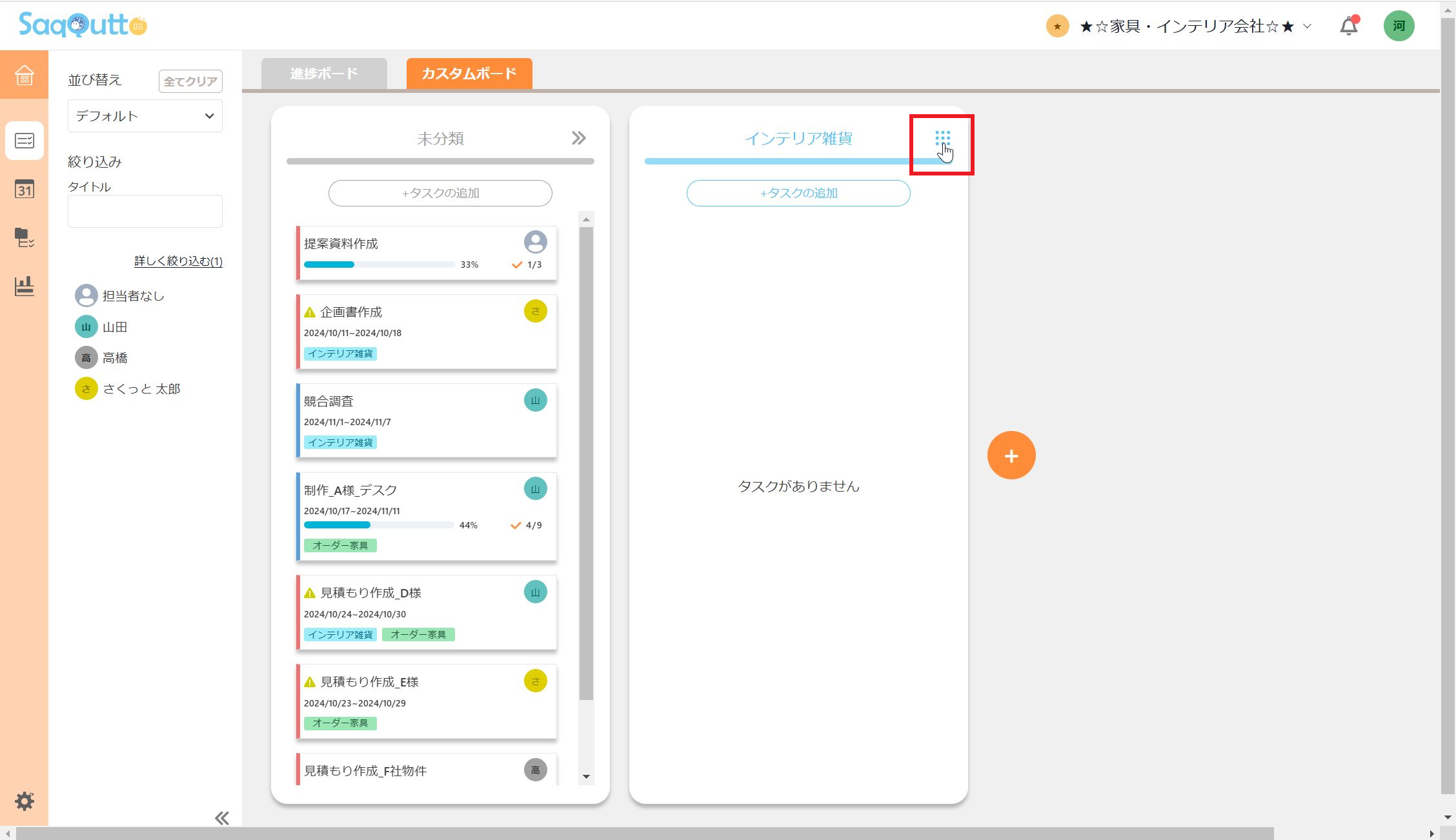The height and width of the screenshot is (840, 1456).
Task: Open the home icon in sidebar
Action: [24, 75]
